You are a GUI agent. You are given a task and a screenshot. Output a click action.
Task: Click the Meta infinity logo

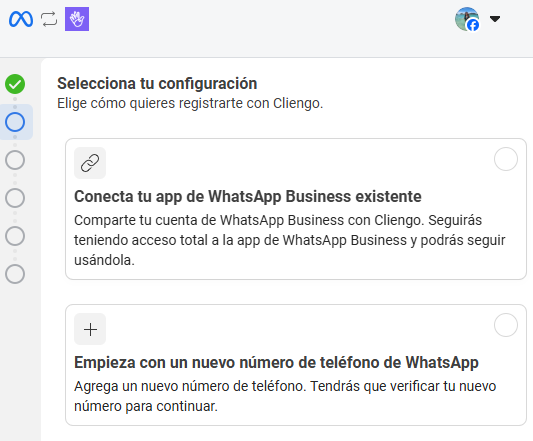point(21,19)
